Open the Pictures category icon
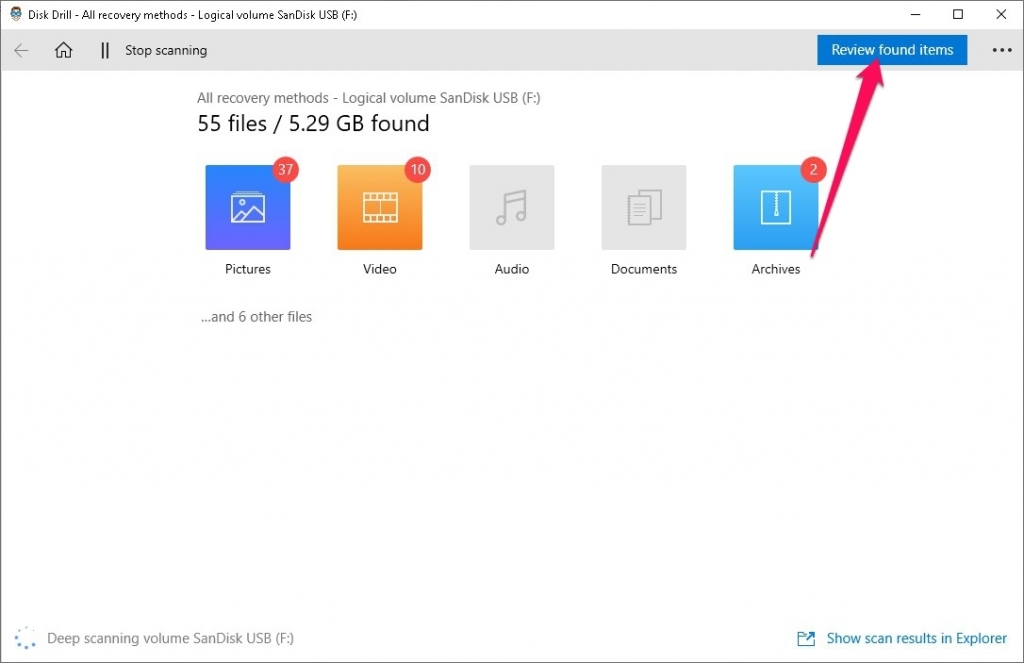The image size is (1024, 663). [247, 207]
